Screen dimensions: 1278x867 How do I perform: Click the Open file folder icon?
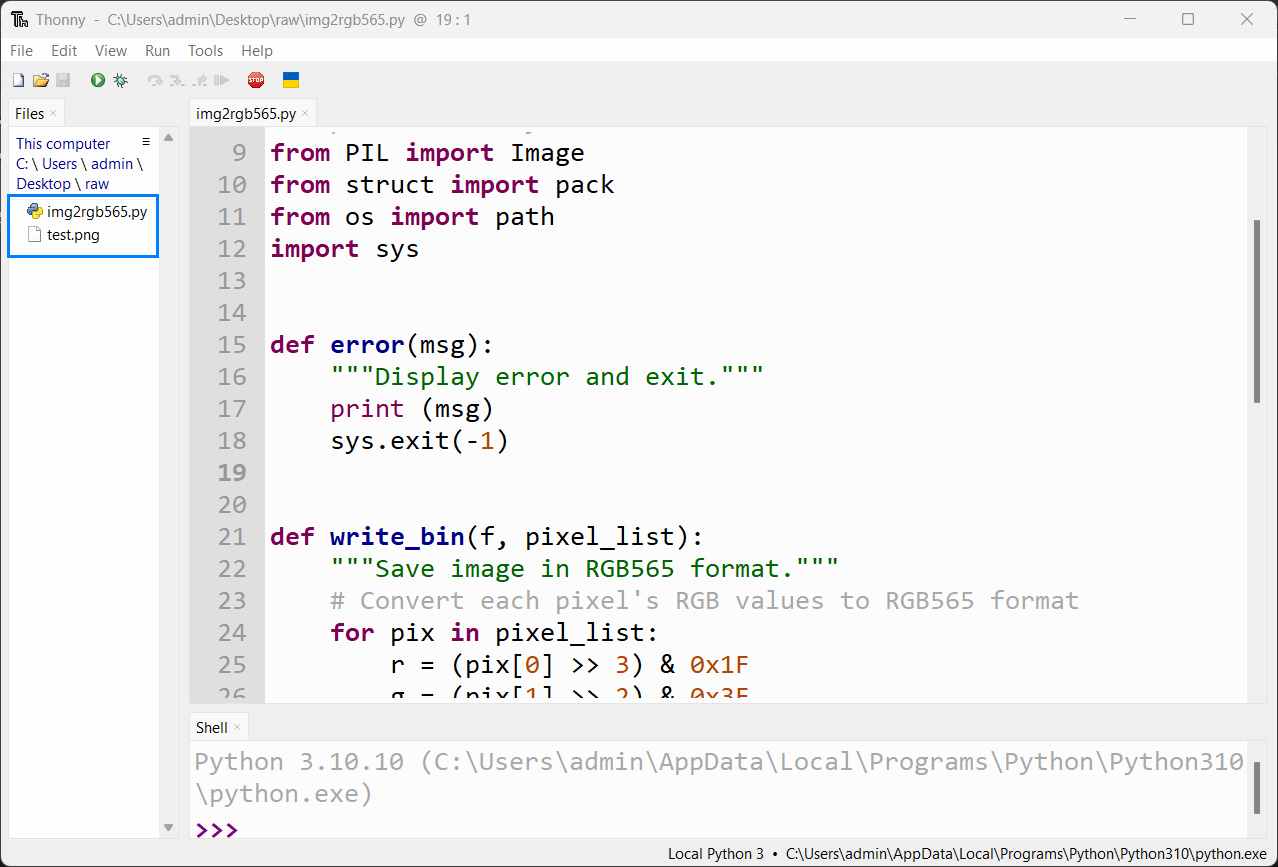point(41,80)
